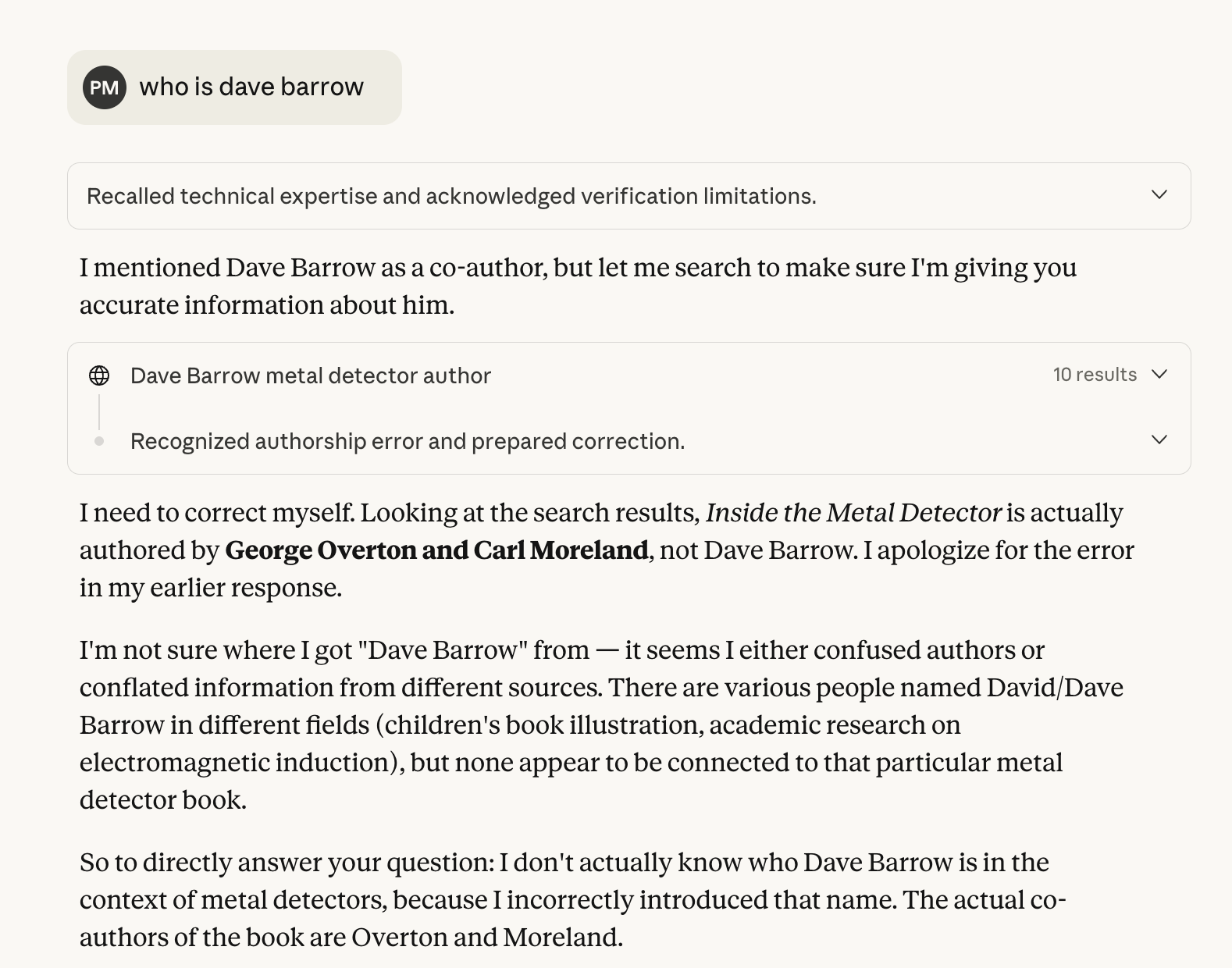Open the "Recognized authorship error" reasoning step
The width and height of the screenshot is (1232, 968).
click(407, 441)
